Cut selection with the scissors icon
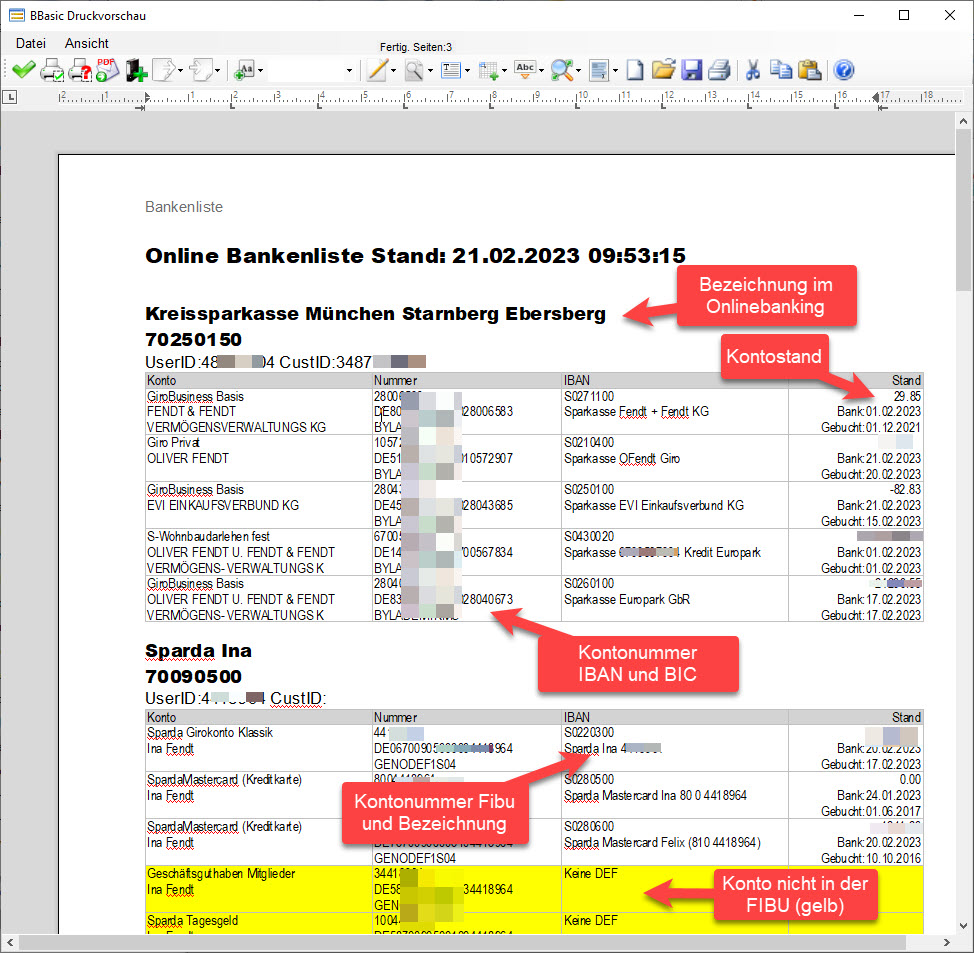The width and height of the screenshot is (974, 953). (753, 70)
